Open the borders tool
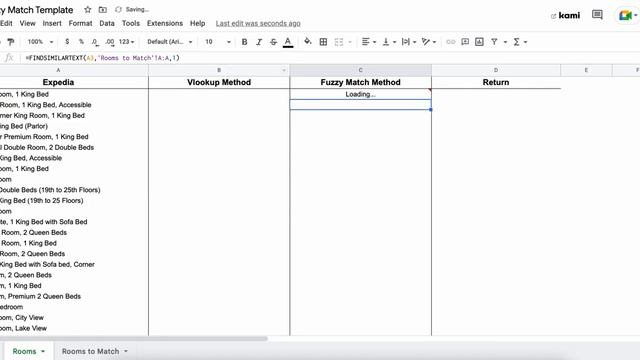Viewport: 640px width, 360px height. click(323, 42)
